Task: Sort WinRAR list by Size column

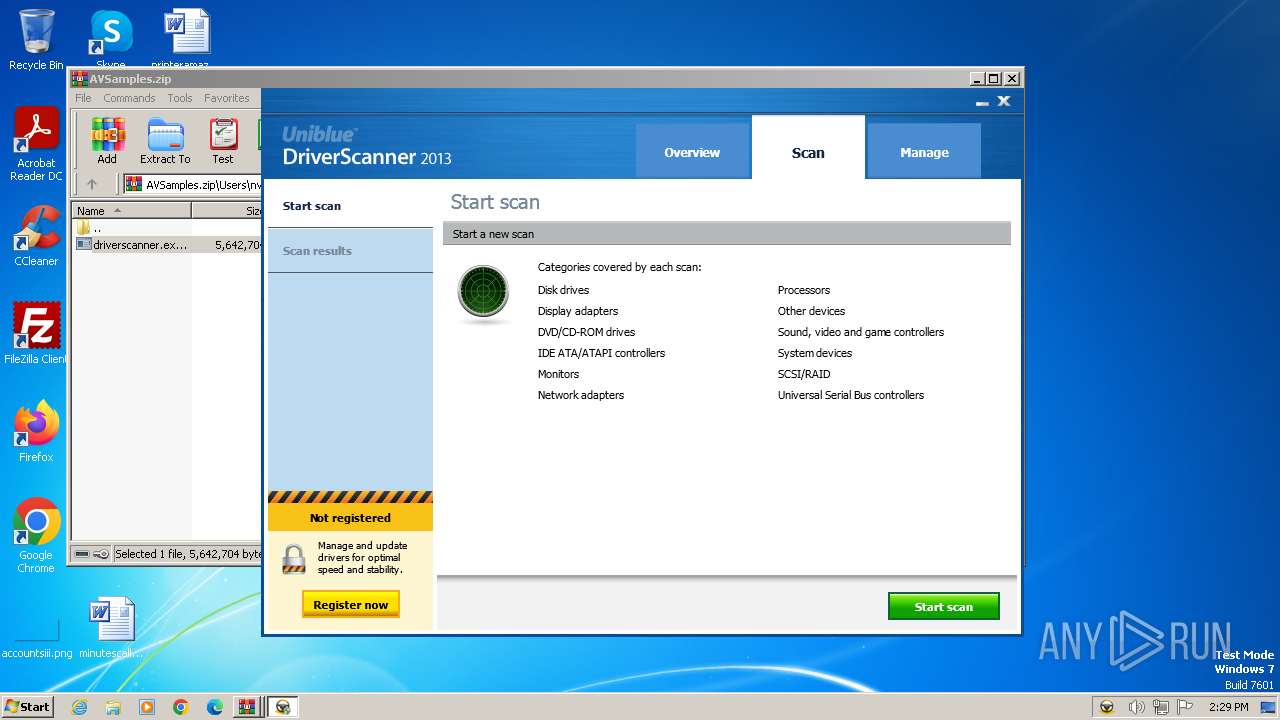Action: [227, 210]
